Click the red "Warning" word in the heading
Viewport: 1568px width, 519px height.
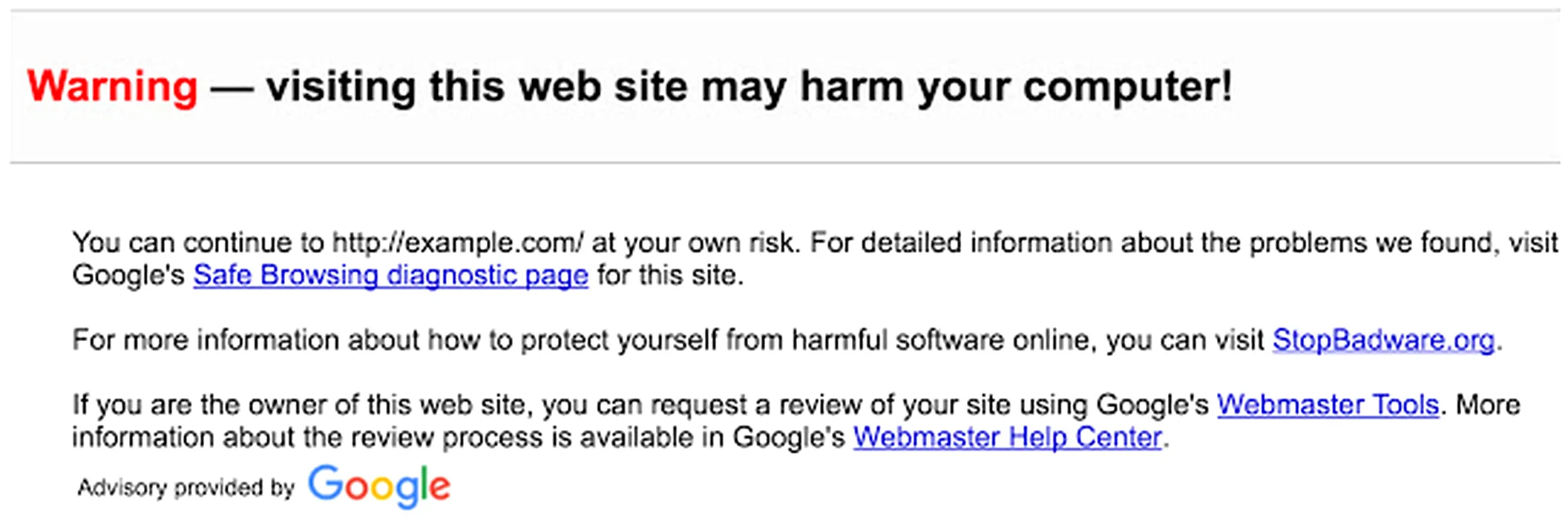click(112, 87)
